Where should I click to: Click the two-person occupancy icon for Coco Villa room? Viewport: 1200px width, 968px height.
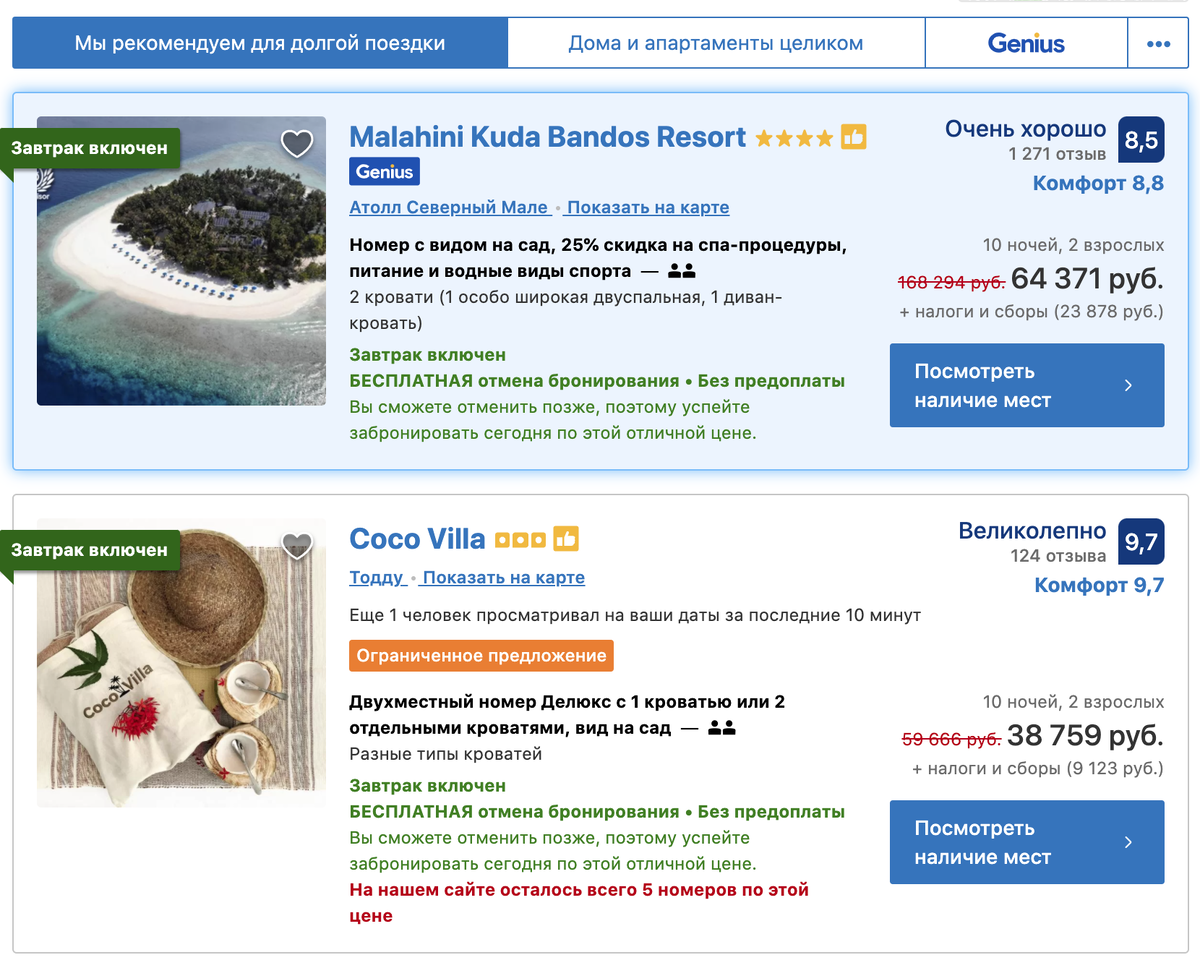[722, 729]
